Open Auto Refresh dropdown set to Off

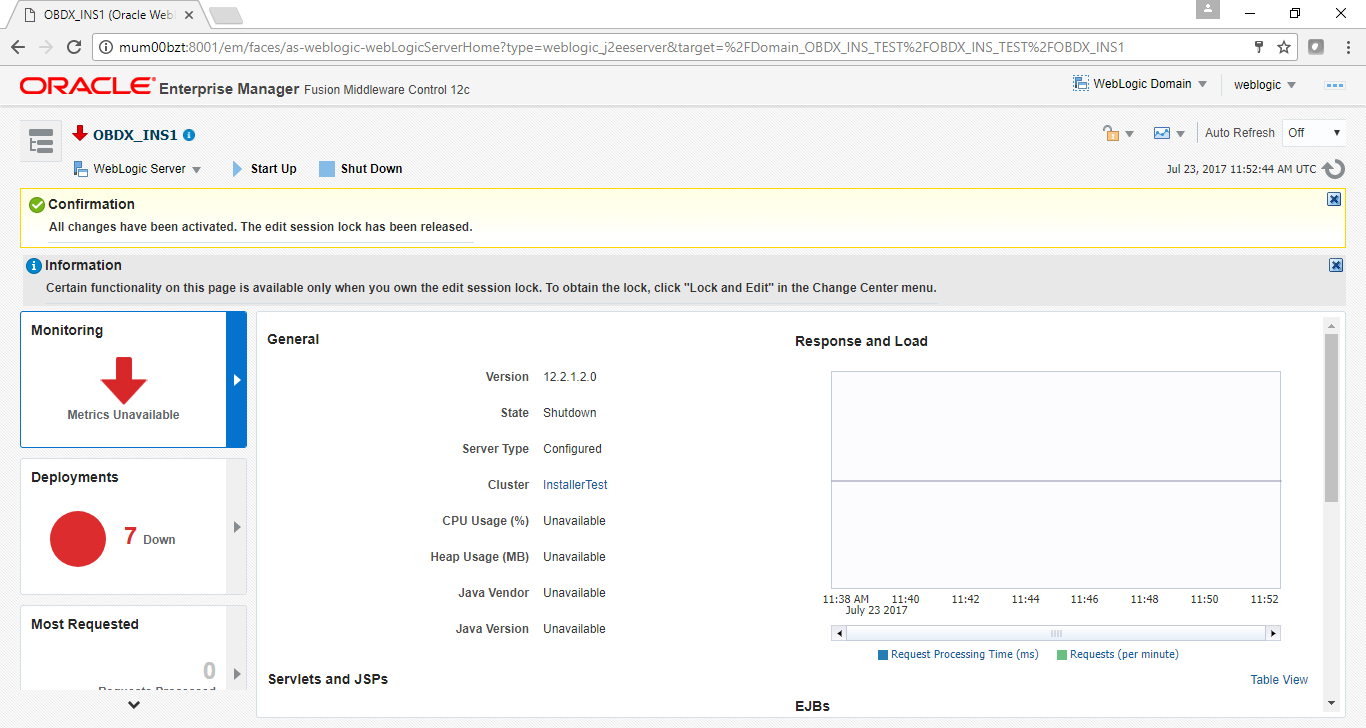click(x=1314, y=133)
